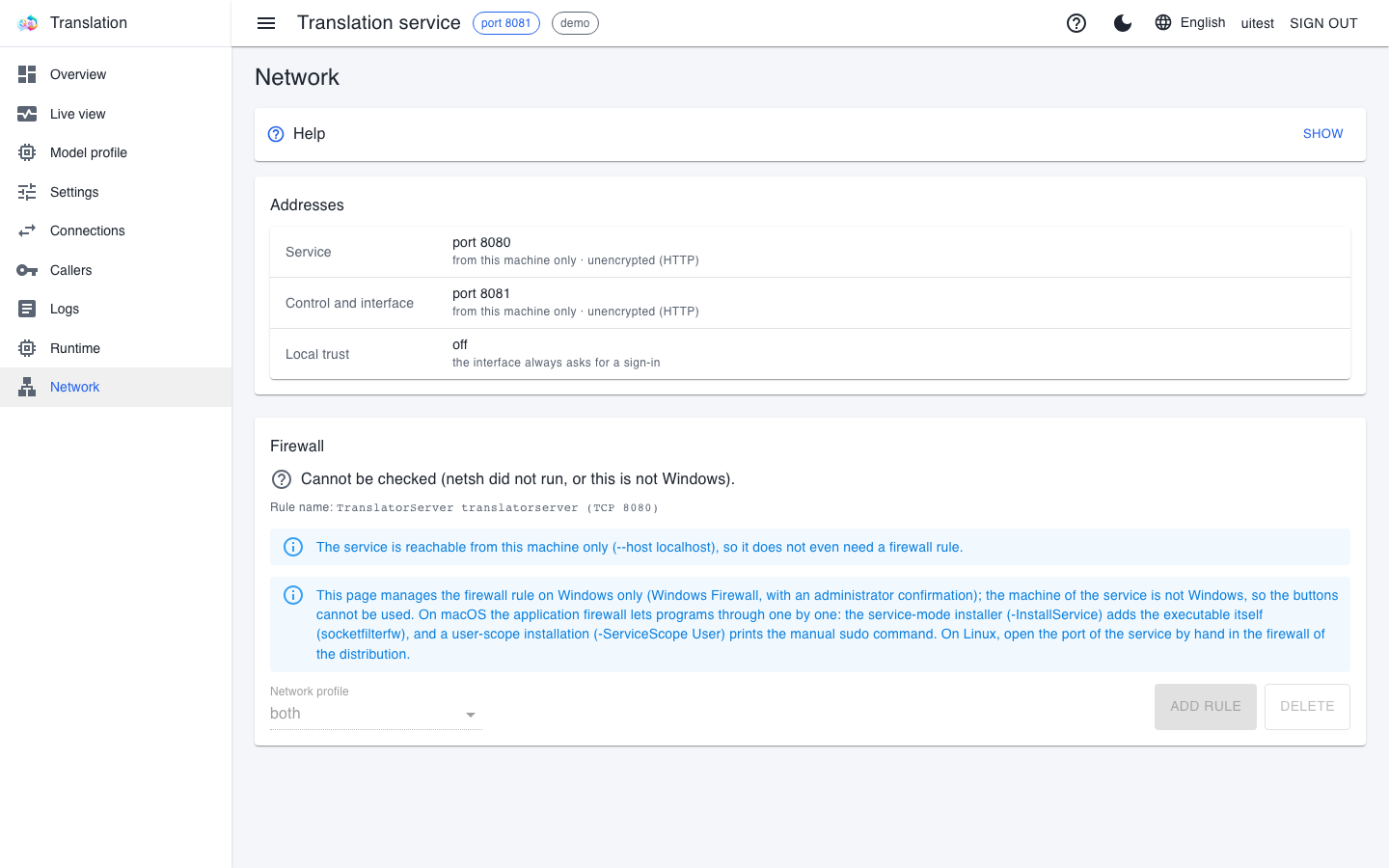The width and height of the screenshot is (1389, 868).
Task: Click the globe language icon
Action: click(1163, 22)
